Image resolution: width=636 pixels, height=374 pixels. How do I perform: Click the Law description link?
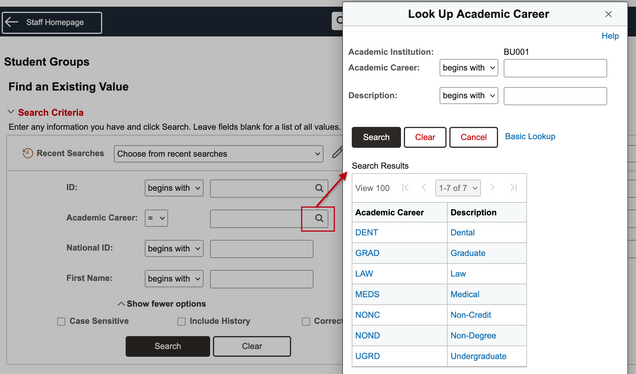[458, 274]
